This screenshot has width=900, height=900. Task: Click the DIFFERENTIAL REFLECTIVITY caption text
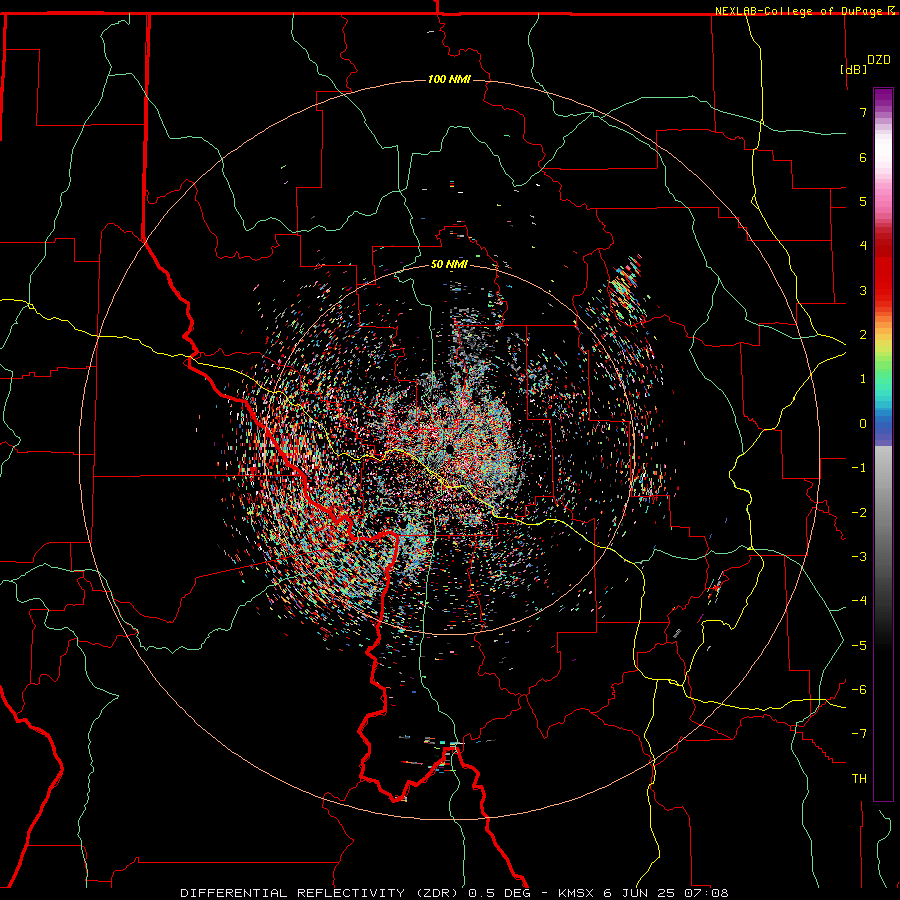(293, 893)
